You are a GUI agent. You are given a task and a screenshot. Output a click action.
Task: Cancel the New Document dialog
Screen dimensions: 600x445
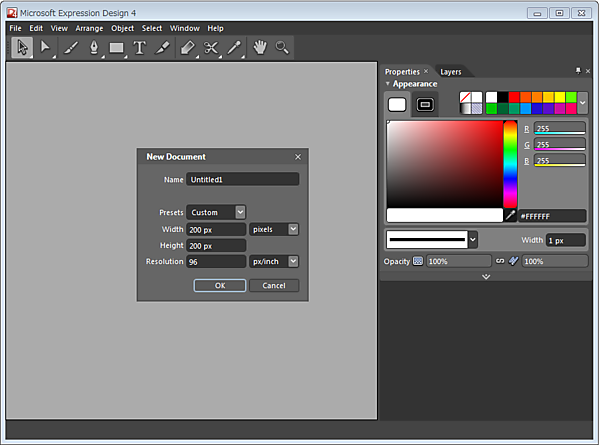coord(274,285)
